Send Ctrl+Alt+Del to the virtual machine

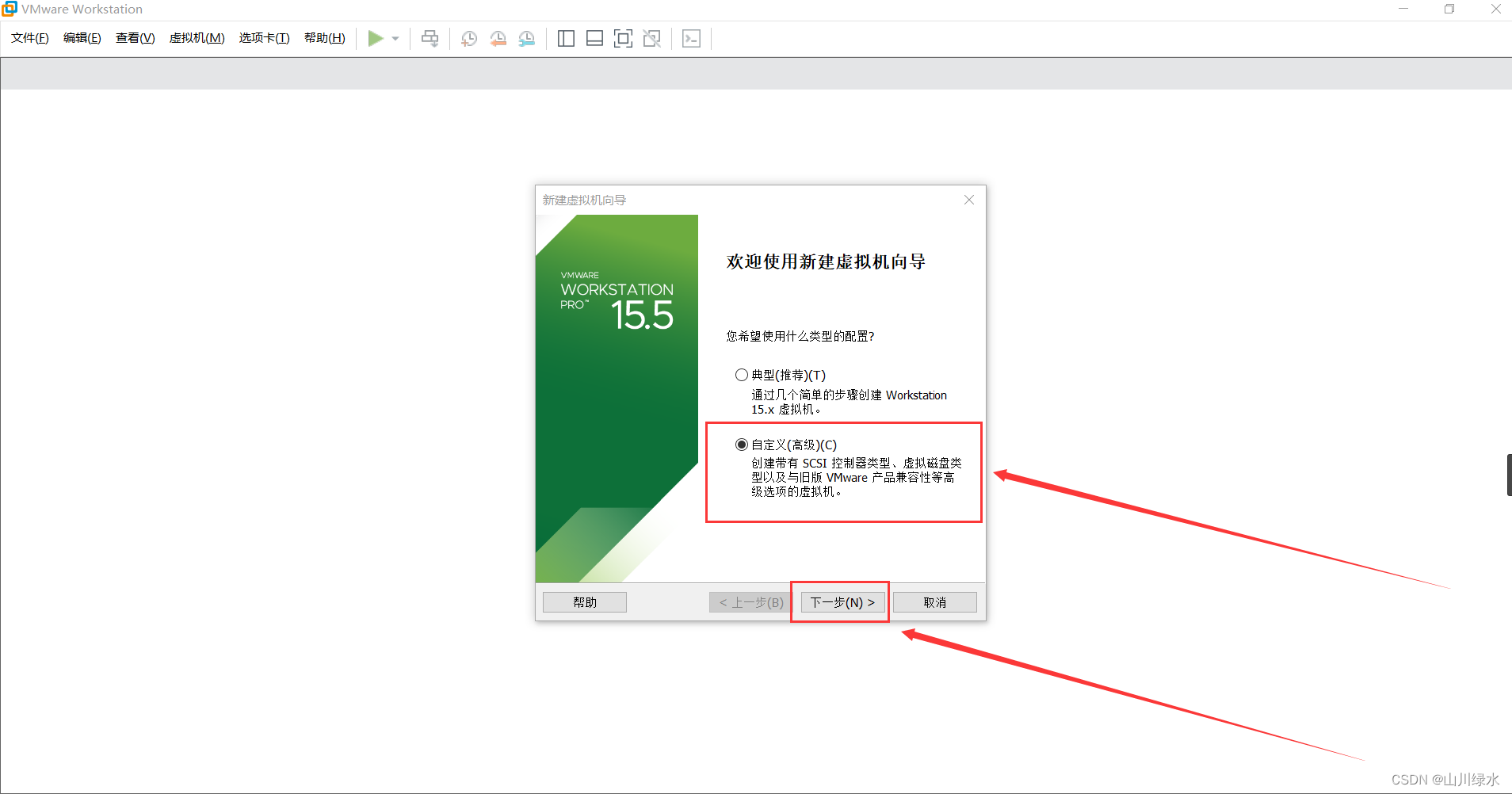coord(429,38)
